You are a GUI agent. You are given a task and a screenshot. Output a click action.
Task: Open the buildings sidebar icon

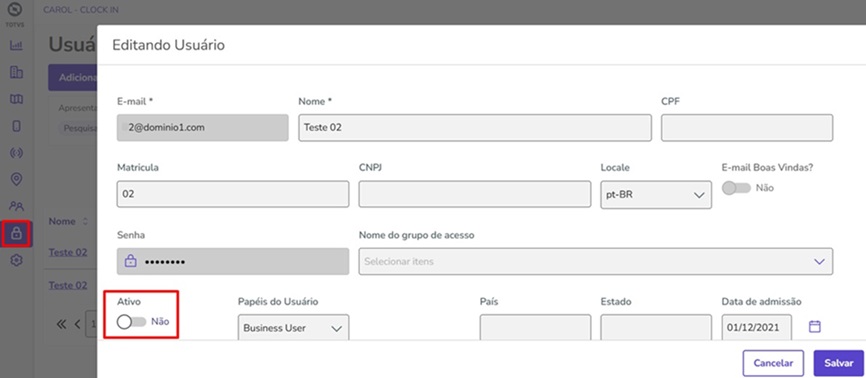[17, 72]
